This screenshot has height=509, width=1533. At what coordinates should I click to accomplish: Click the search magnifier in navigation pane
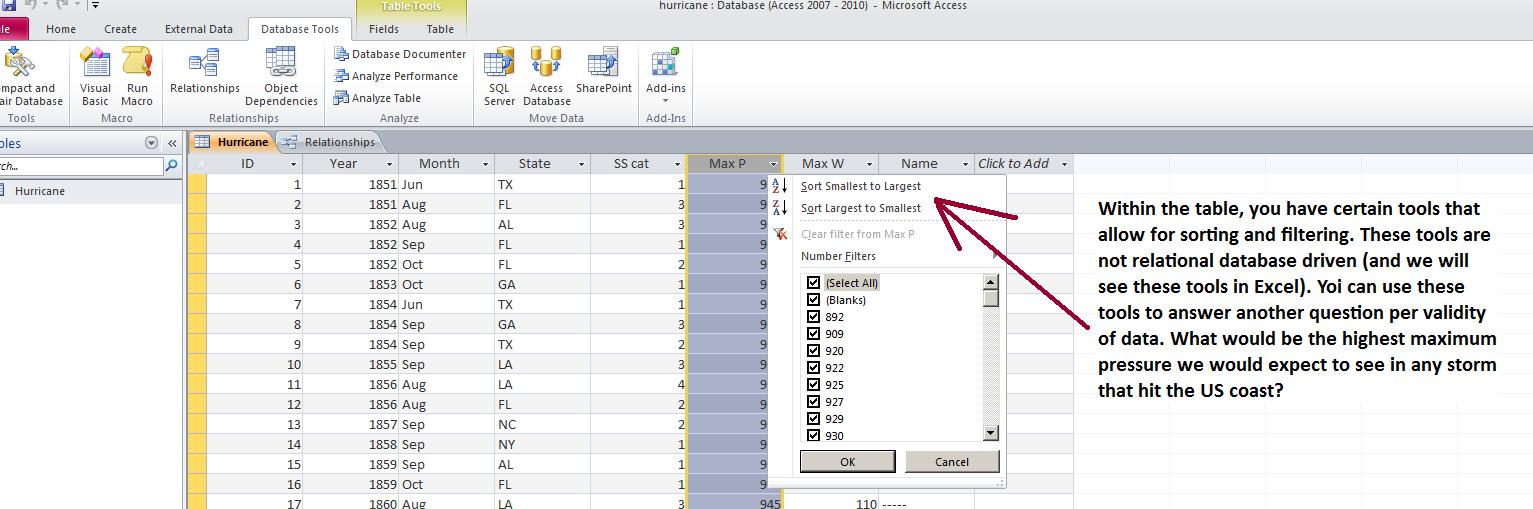[171, 166]
